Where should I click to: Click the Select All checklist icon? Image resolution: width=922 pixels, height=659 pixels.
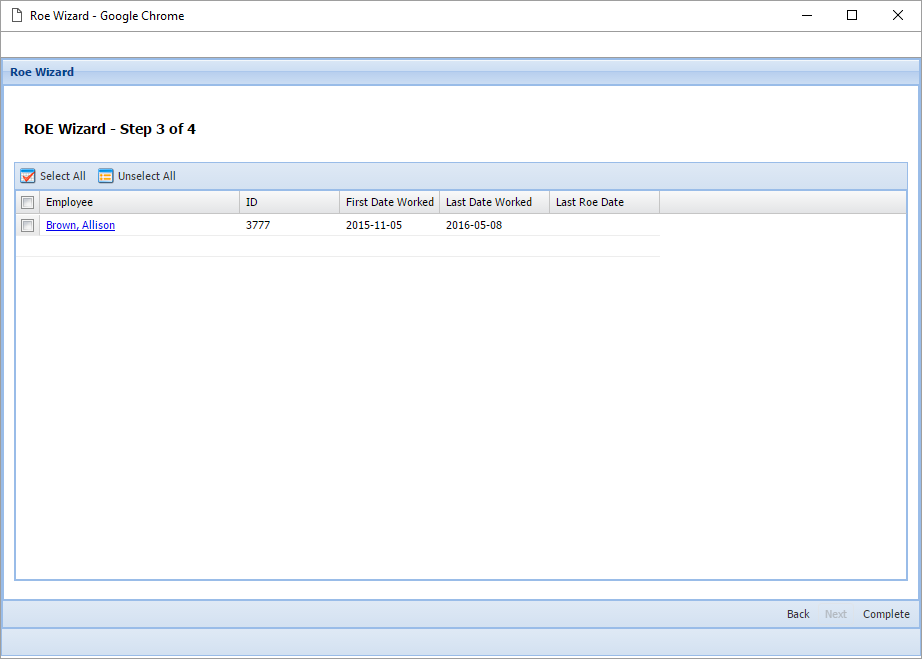(28, 176)
